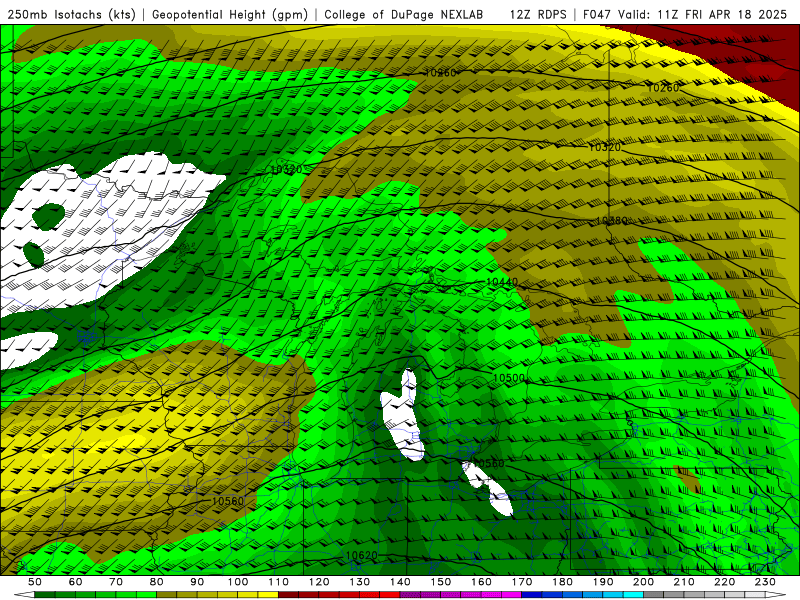Click the 230 value on the color scale
The height and width of the screenshot is (600, 800).
tap(765, 582)
